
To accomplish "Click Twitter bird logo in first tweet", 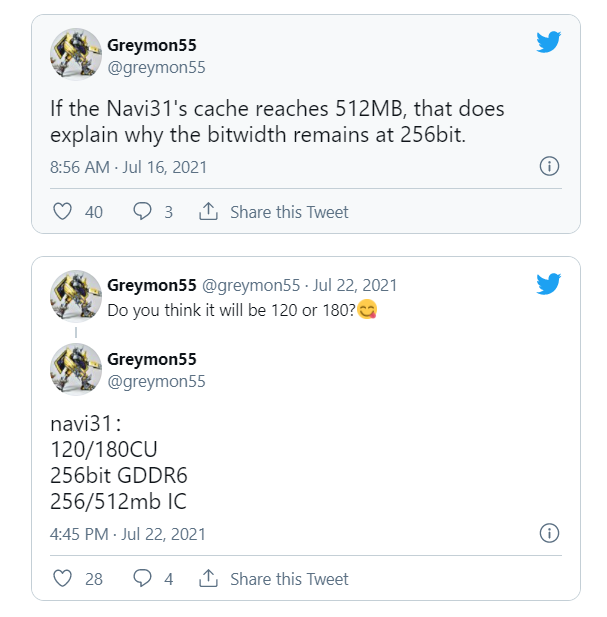I will pos(549,41).
